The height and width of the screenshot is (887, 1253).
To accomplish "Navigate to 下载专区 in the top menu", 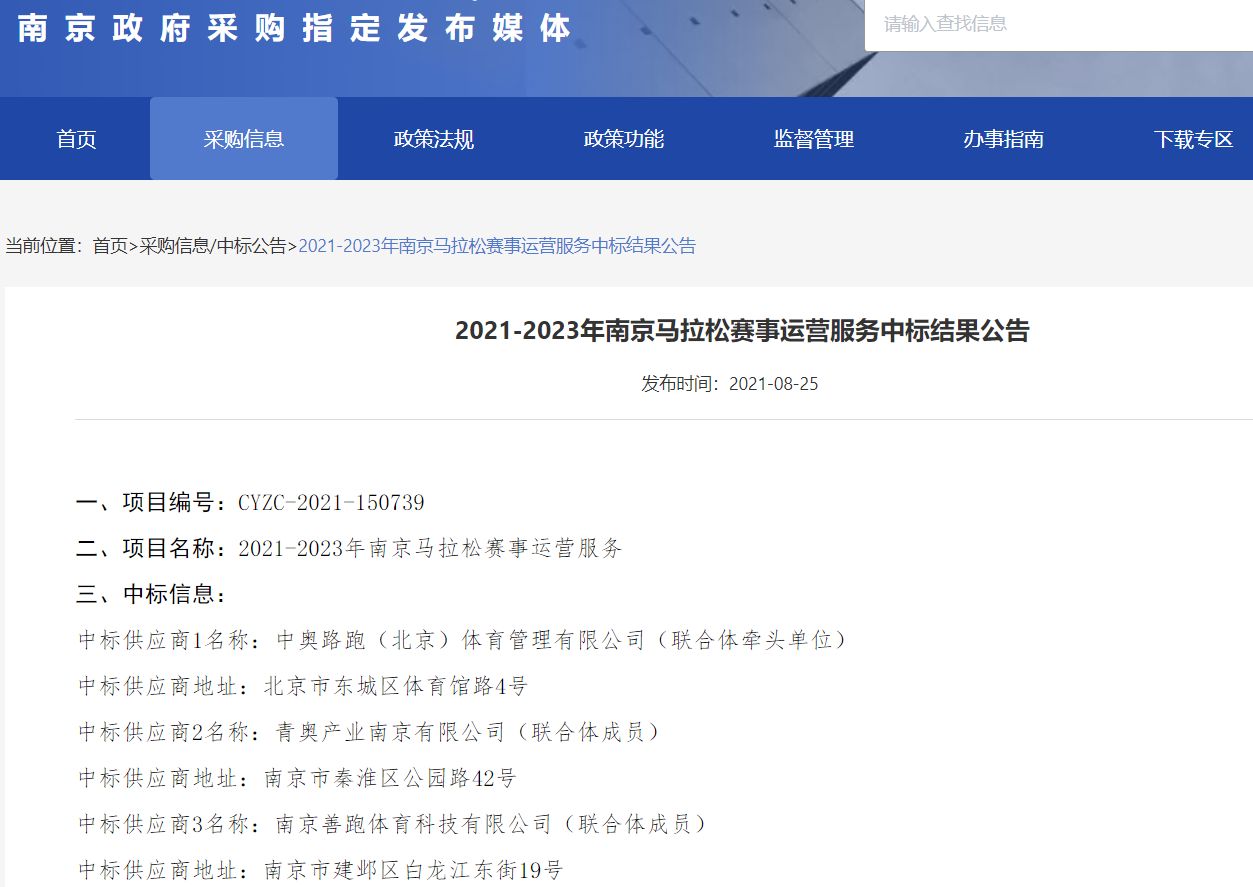I will [1194, 139].
